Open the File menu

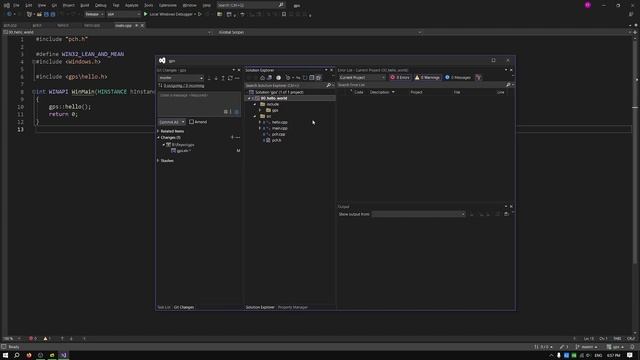[x=16, y=5]
